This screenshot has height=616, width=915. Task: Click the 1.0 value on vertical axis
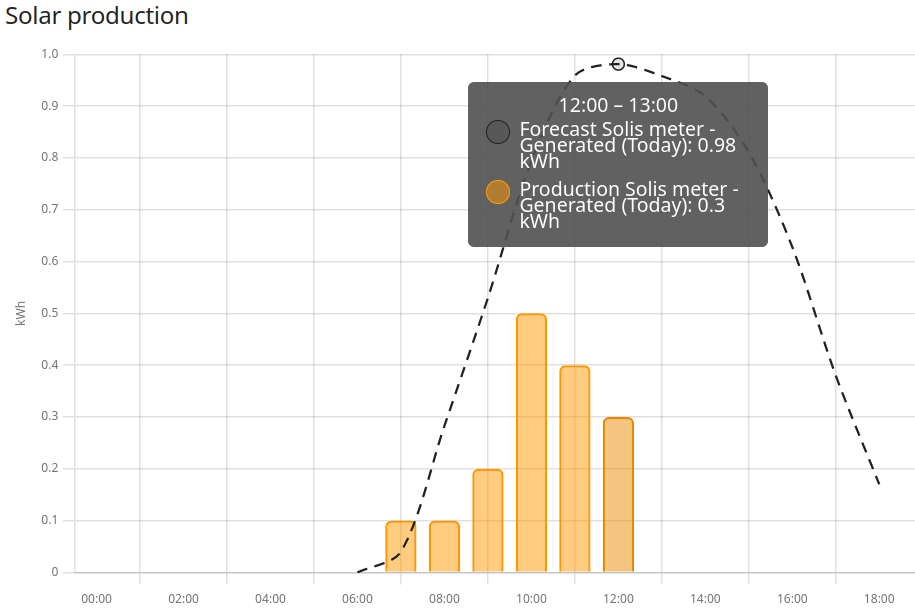(50, 54)
